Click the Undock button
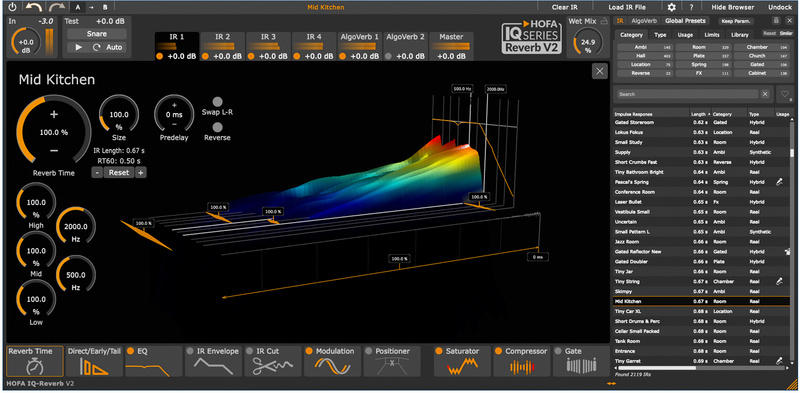This screenshot has width=800, height=393. [x=780, y=7]
